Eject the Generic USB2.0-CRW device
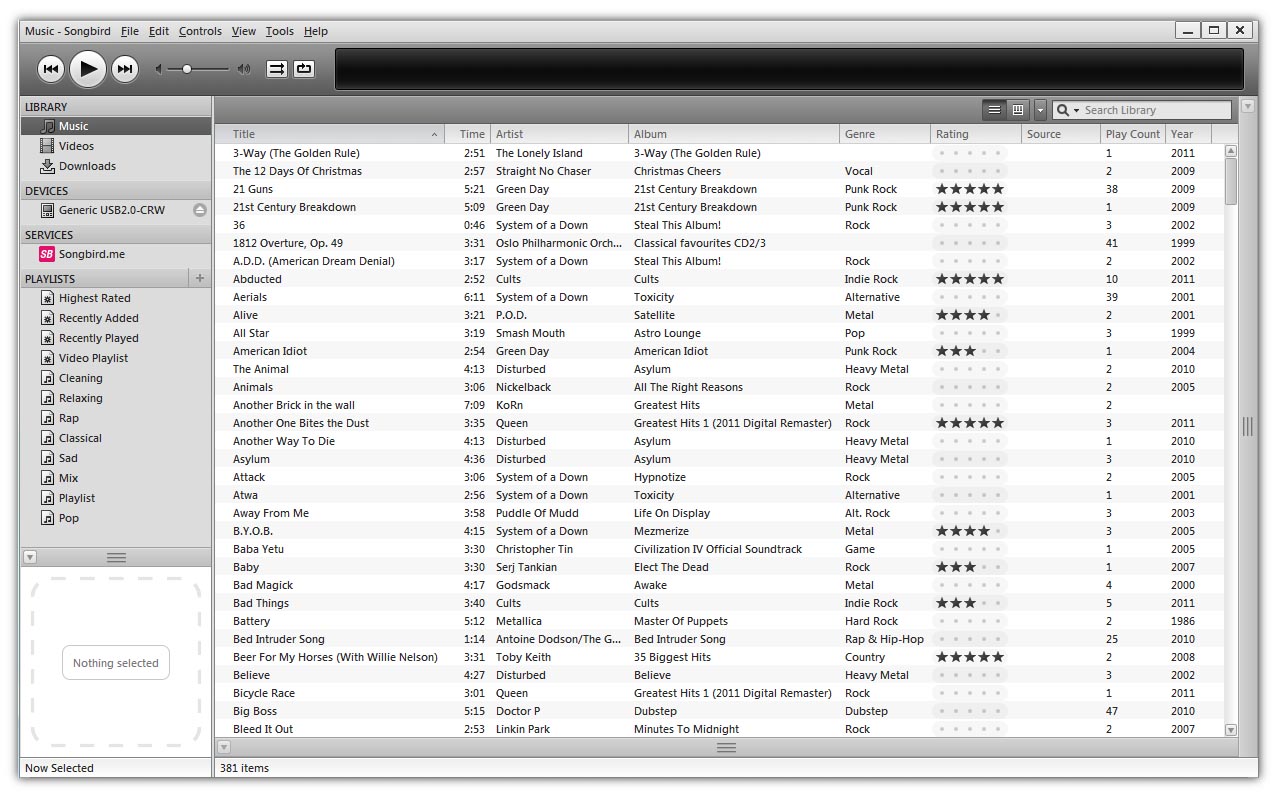1282x798 pixels. tap(199, 210)
